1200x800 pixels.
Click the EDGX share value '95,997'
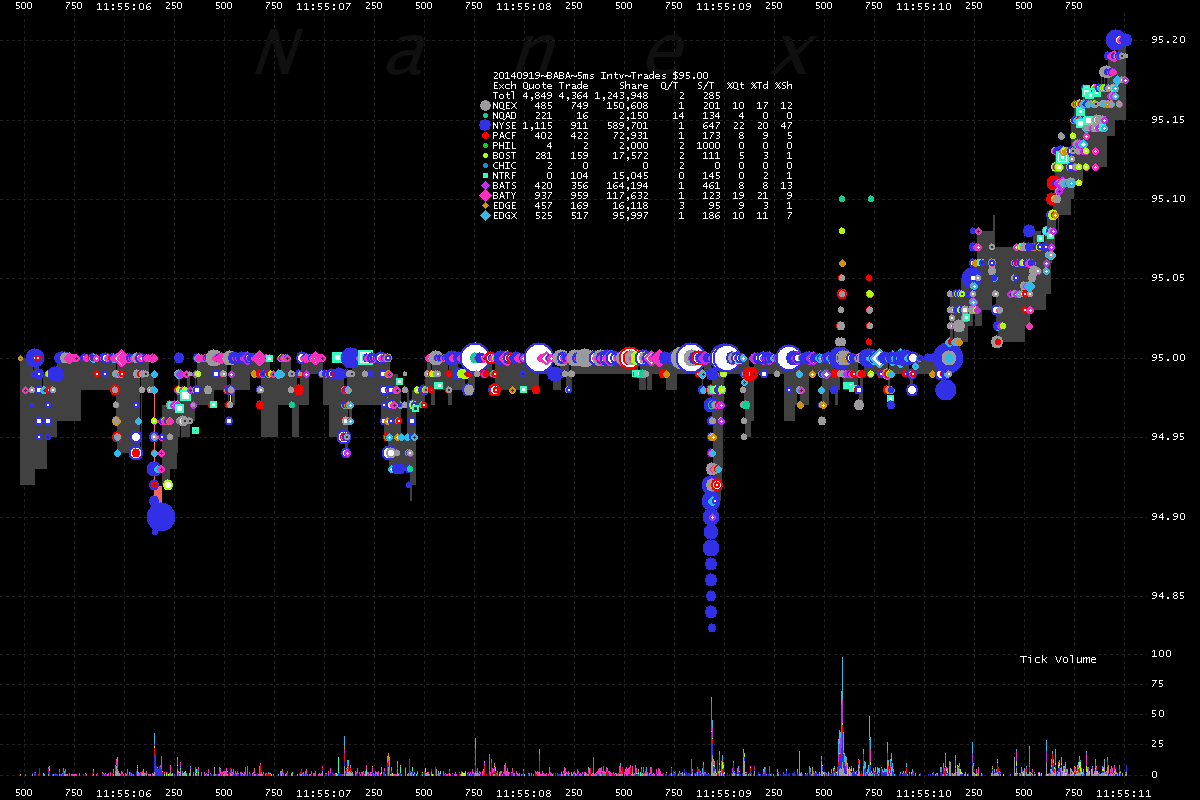pos(631,215)
